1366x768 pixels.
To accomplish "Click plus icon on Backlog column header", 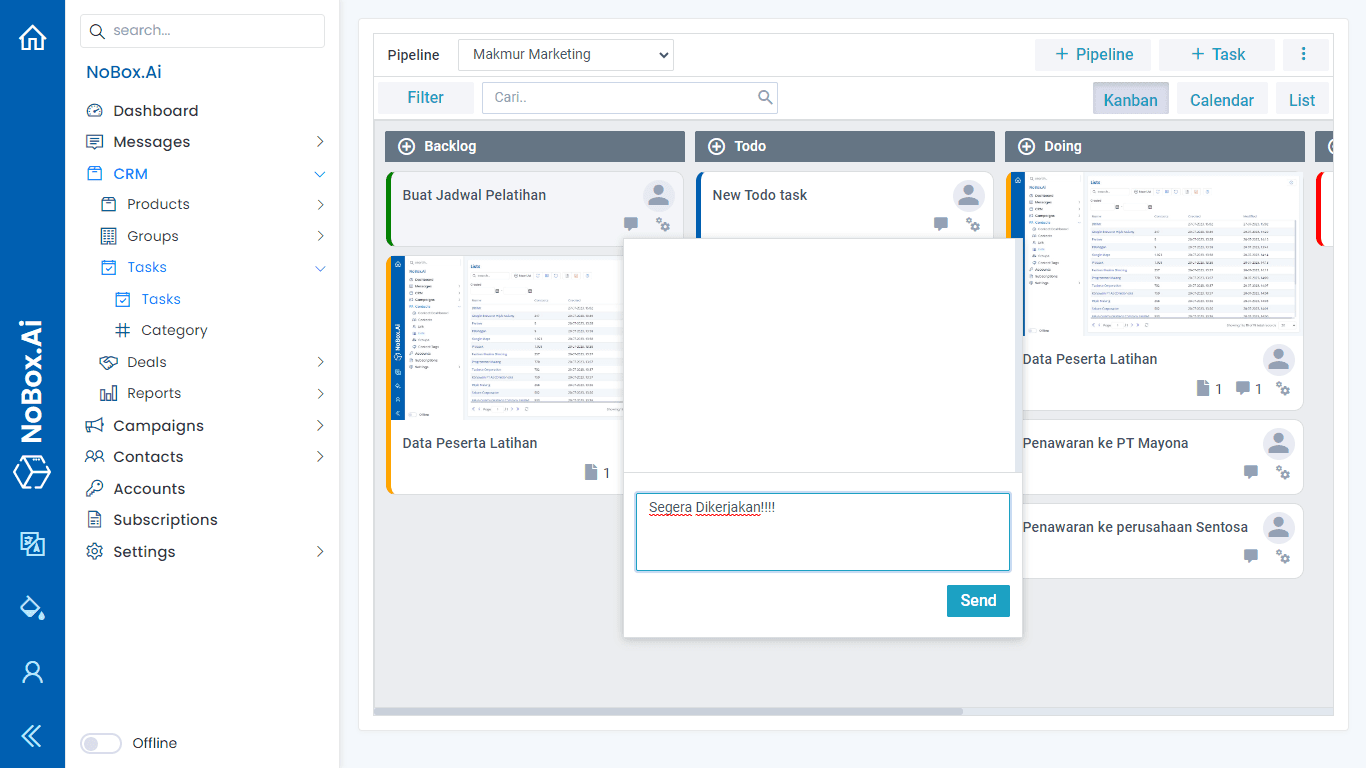I will point(407,146).
